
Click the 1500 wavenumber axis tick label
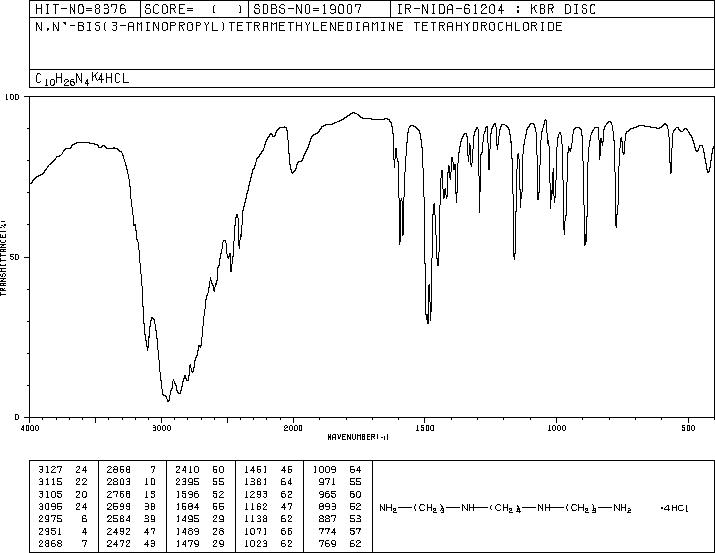click(x=425, y=428)
